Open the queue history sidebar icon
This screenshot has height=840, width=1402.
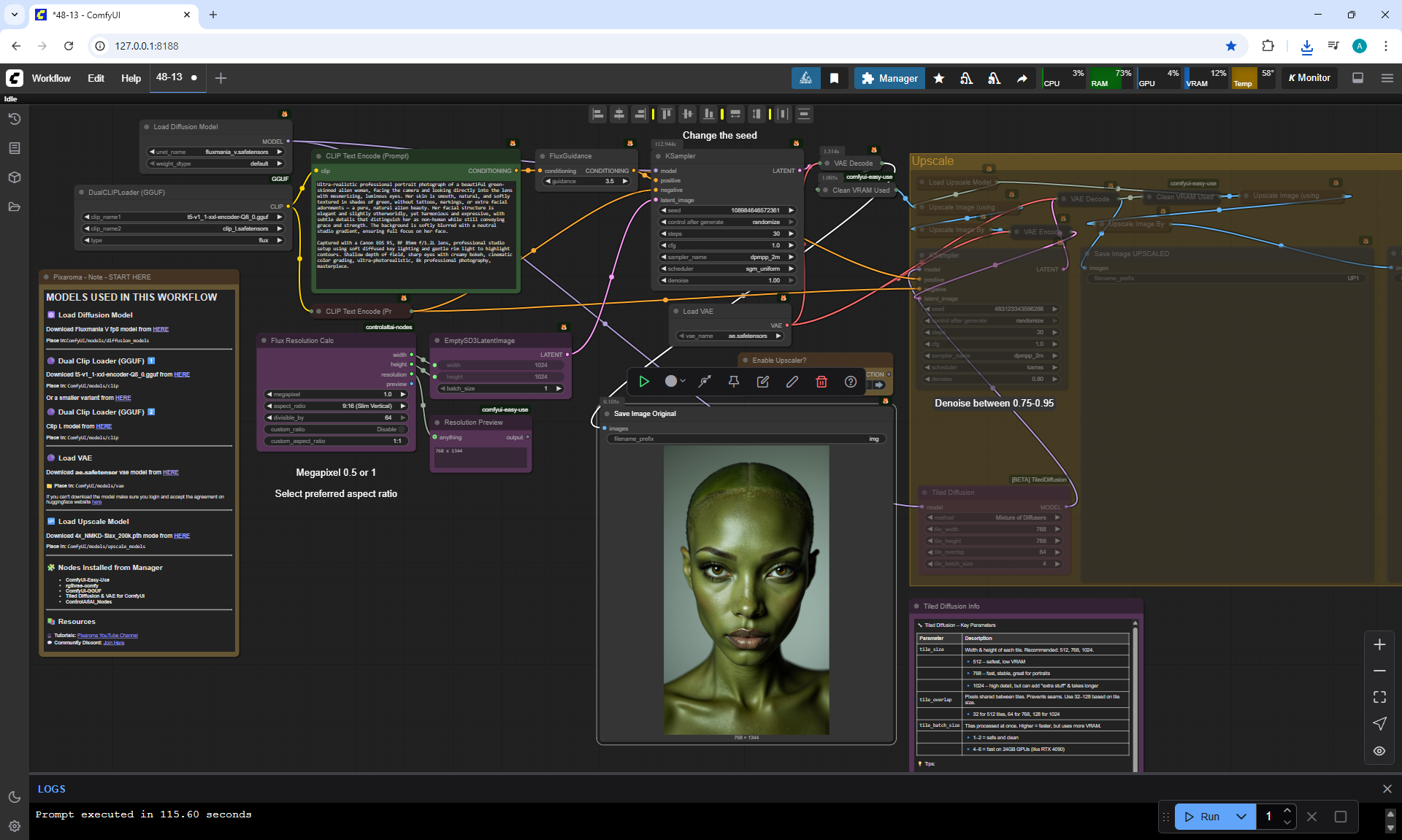[15, 119]
